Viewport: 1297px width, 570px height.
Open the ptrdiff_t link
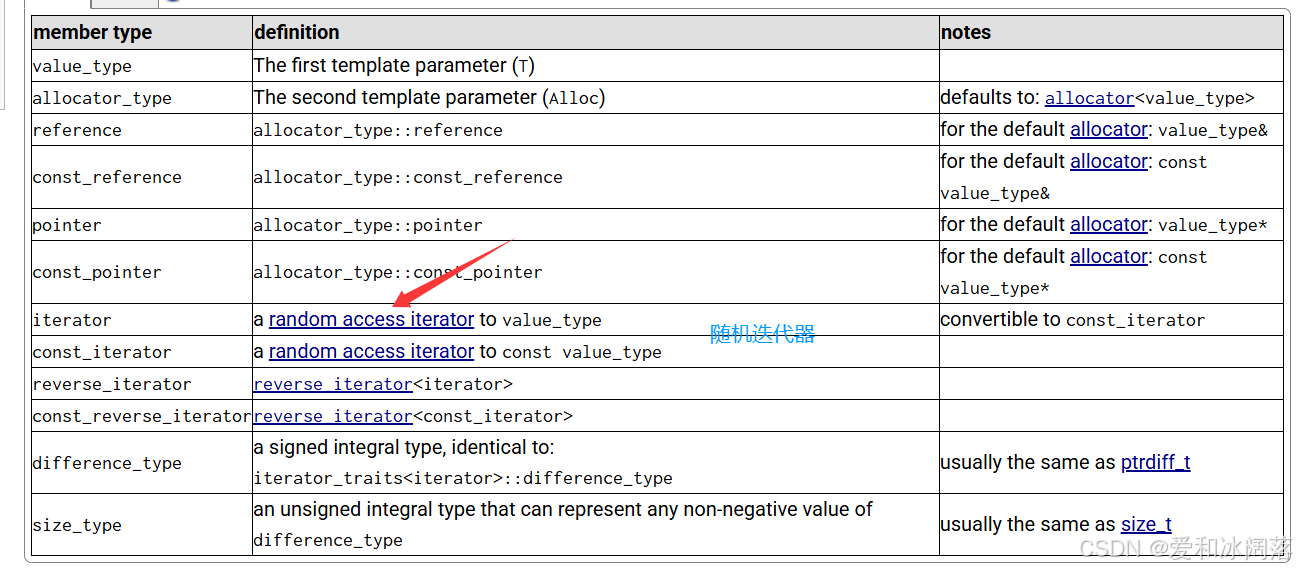tap(1155, 462)
